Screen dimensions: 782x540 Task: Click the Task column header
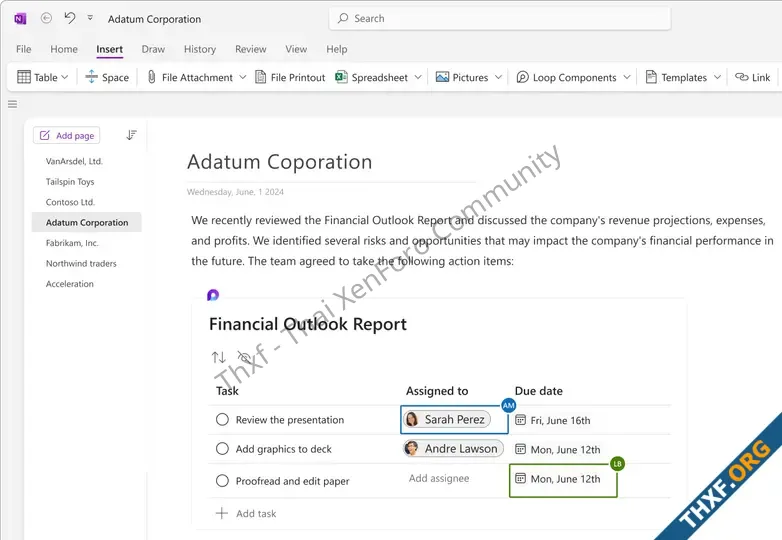click(x=227, y=391)
